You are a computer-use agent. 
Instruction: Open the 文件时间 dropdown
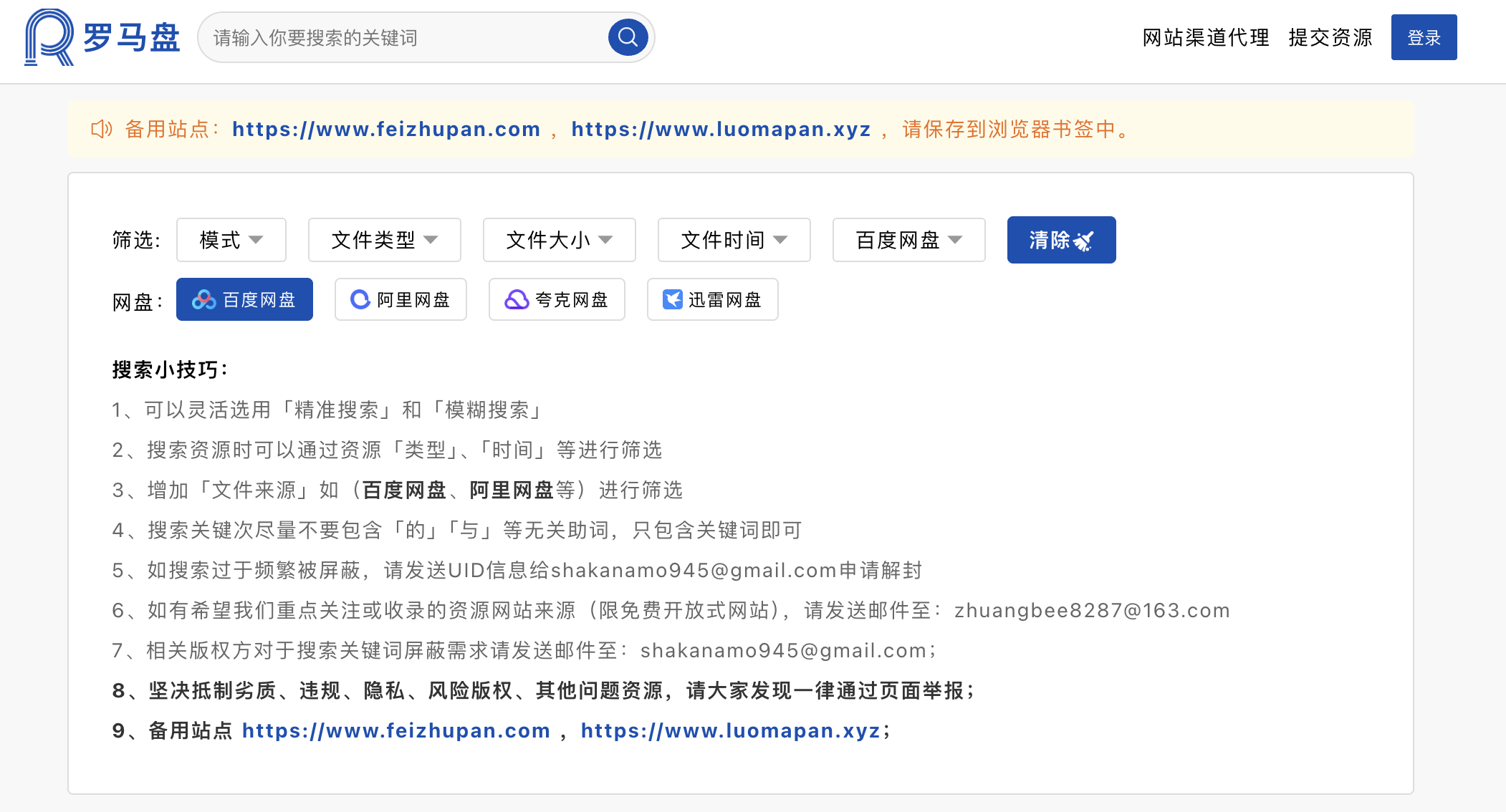click(x=734, y=240)
